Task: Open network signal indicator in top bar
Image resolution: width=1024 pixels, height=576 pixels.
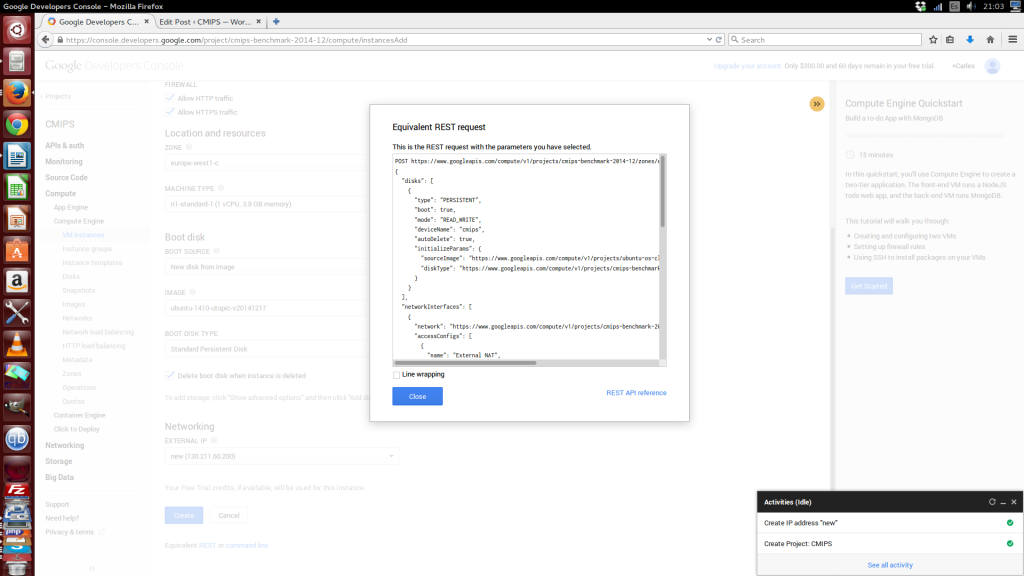Action: [x=938, y=7]
